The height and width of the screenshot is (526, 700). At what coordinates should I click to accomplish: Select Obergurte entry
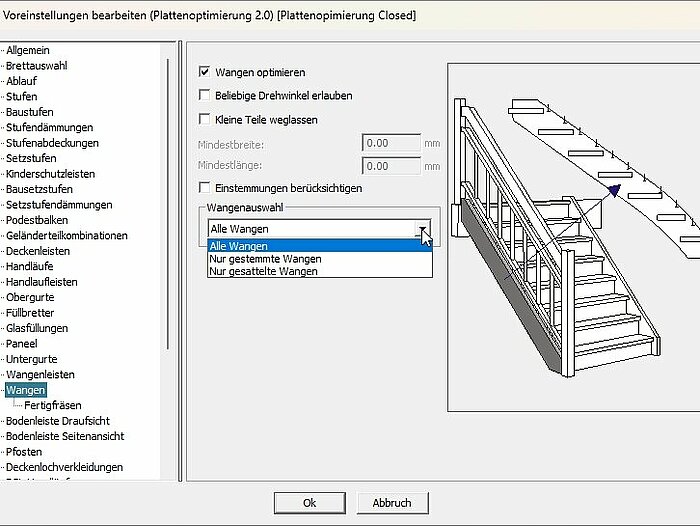click(30, 297)
